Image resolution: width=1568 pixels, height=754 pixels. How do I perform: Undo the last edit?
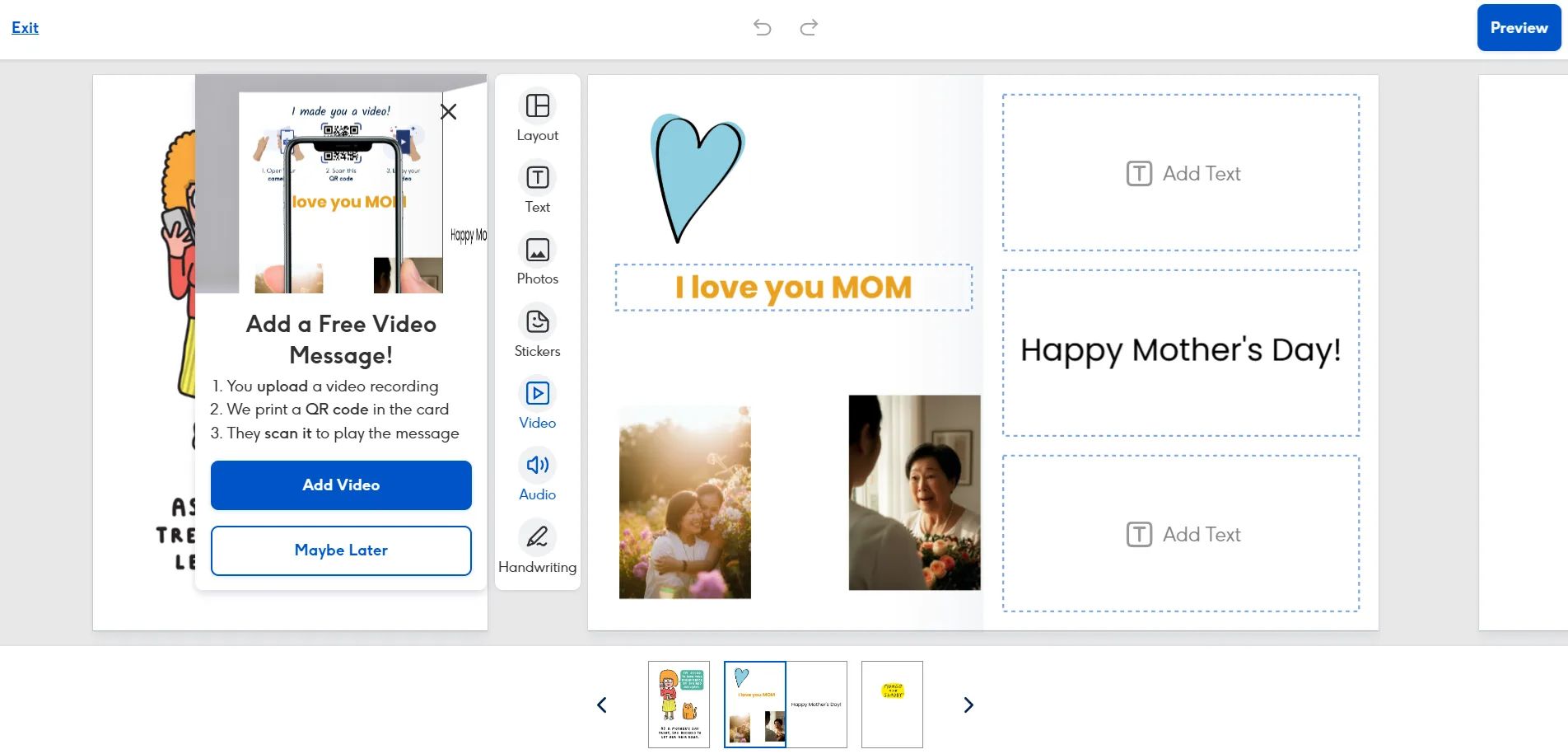click(762, 27)
